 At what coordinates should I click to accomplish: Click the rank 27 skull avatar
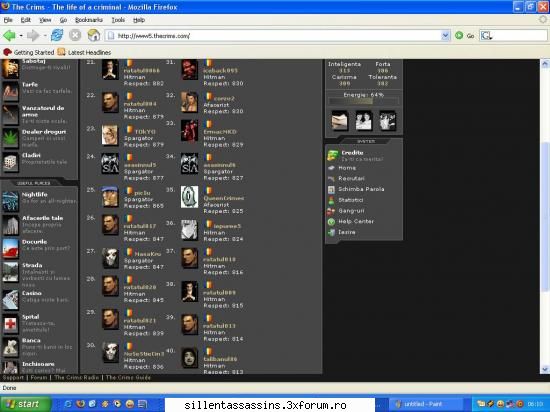click(x=110, y=258)
